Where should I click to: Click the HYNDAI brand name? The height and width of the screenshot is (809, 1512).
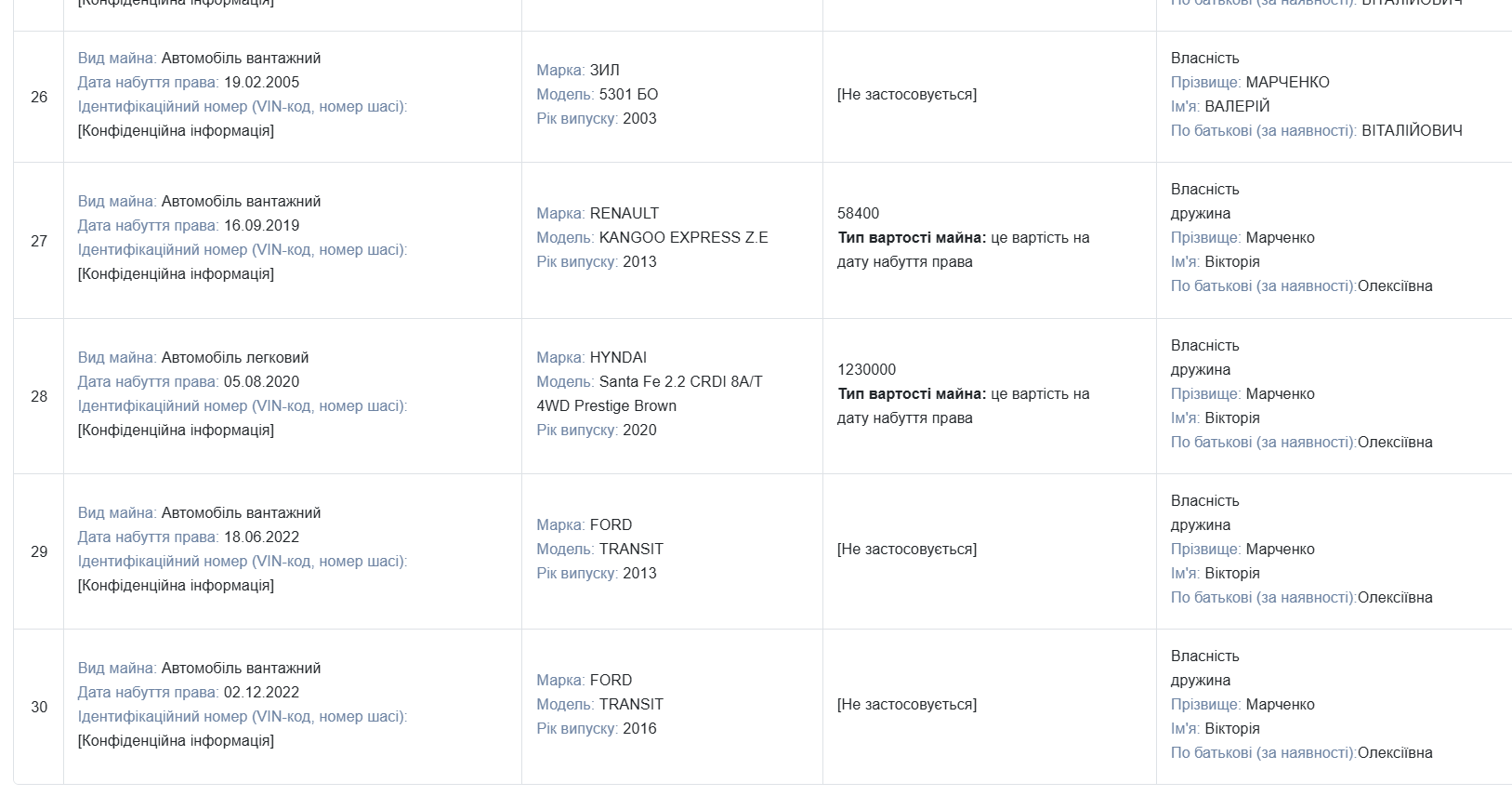618,357
